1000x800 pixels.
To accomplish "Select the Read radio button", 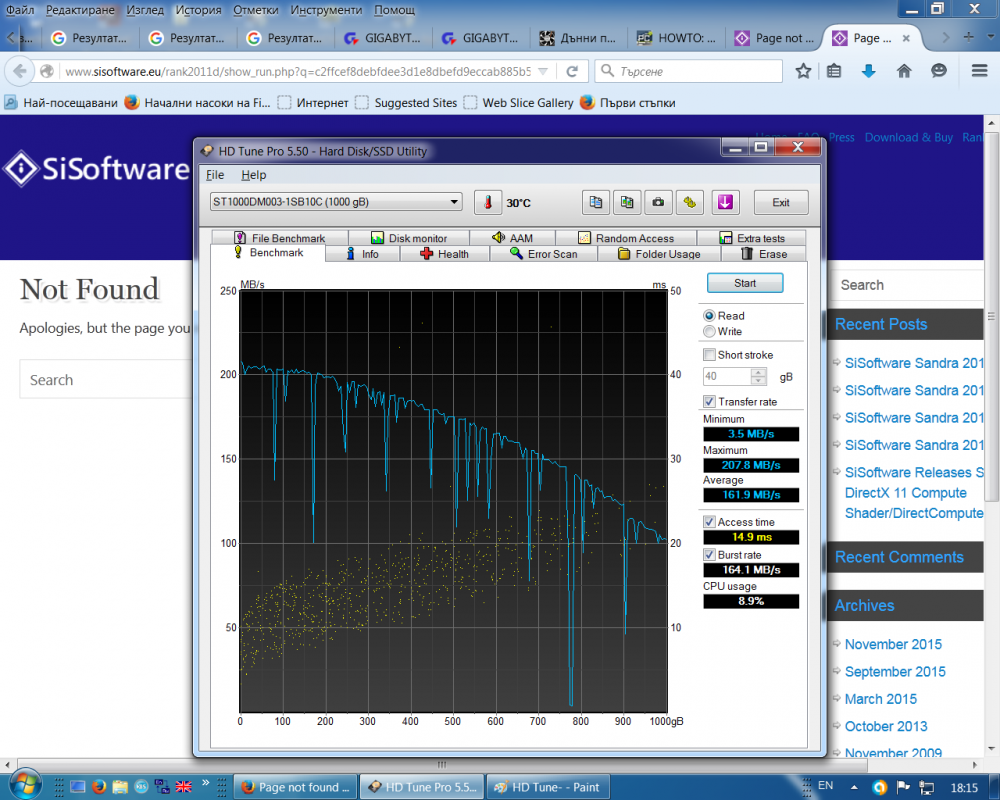I will pos(709,316).
